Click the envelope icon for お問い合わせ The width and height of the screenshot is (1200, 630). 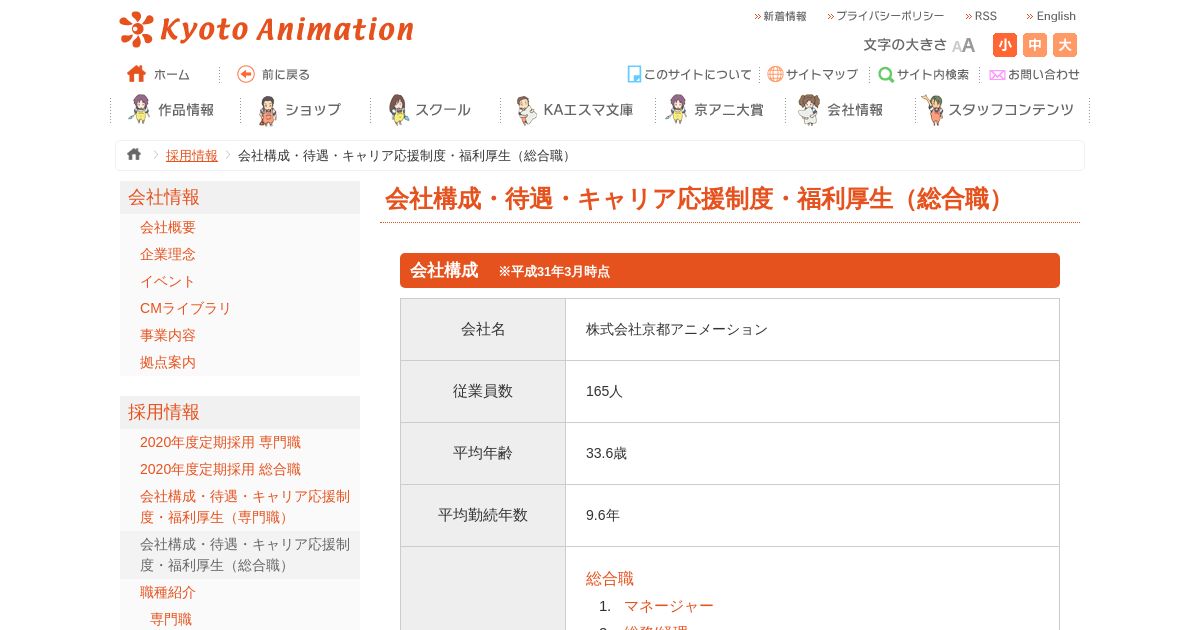click(997, 74)
